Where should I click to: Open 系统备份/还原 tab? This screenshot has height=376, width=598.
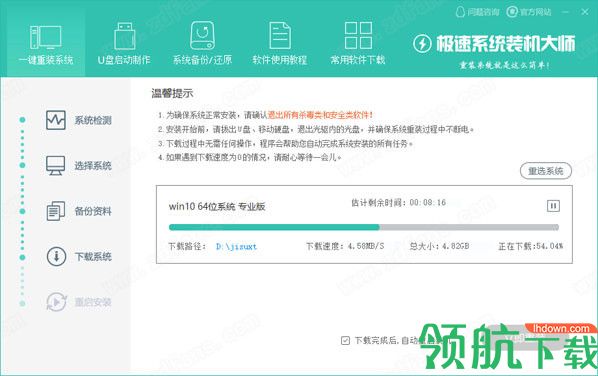tap(202, 43)
